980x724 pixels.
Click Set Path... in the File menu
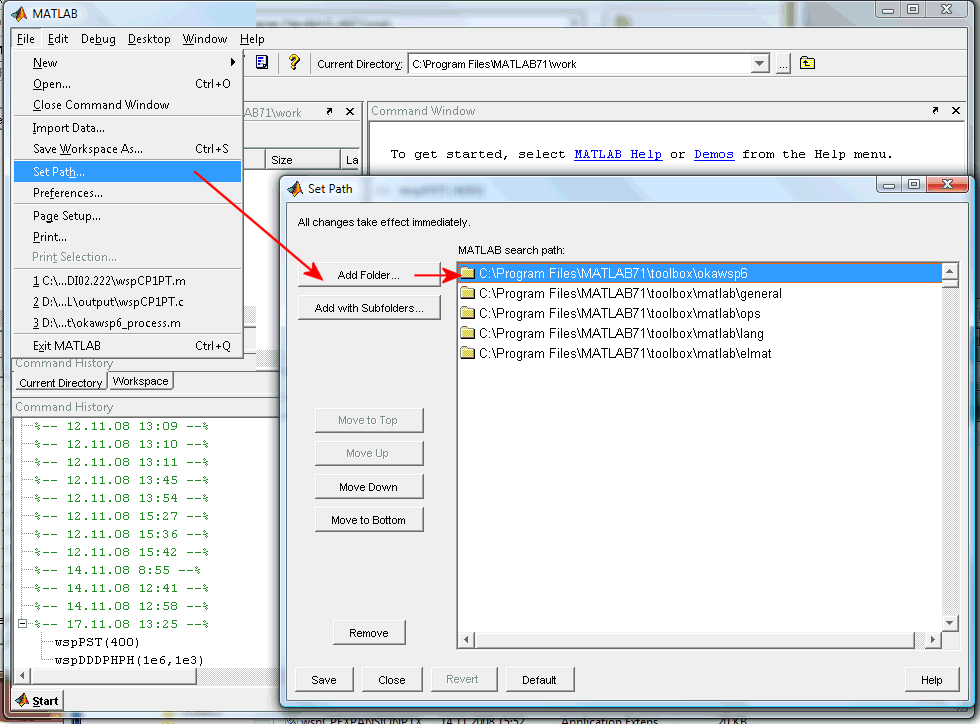(128, 171)
